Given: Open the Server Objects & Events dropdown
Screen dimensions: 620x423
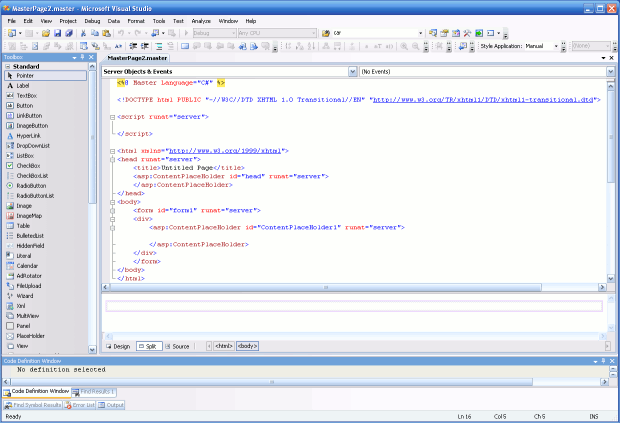Looking at the screenshot, I should (352, 72).
